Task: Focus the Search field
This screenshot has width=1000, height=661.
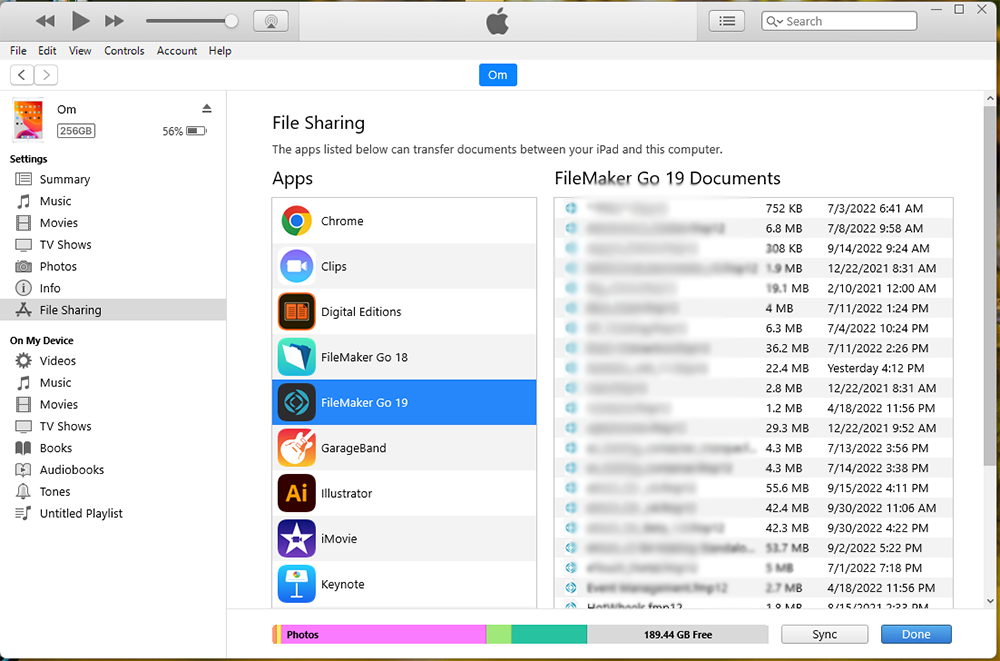Action: [x=839, y=21]
